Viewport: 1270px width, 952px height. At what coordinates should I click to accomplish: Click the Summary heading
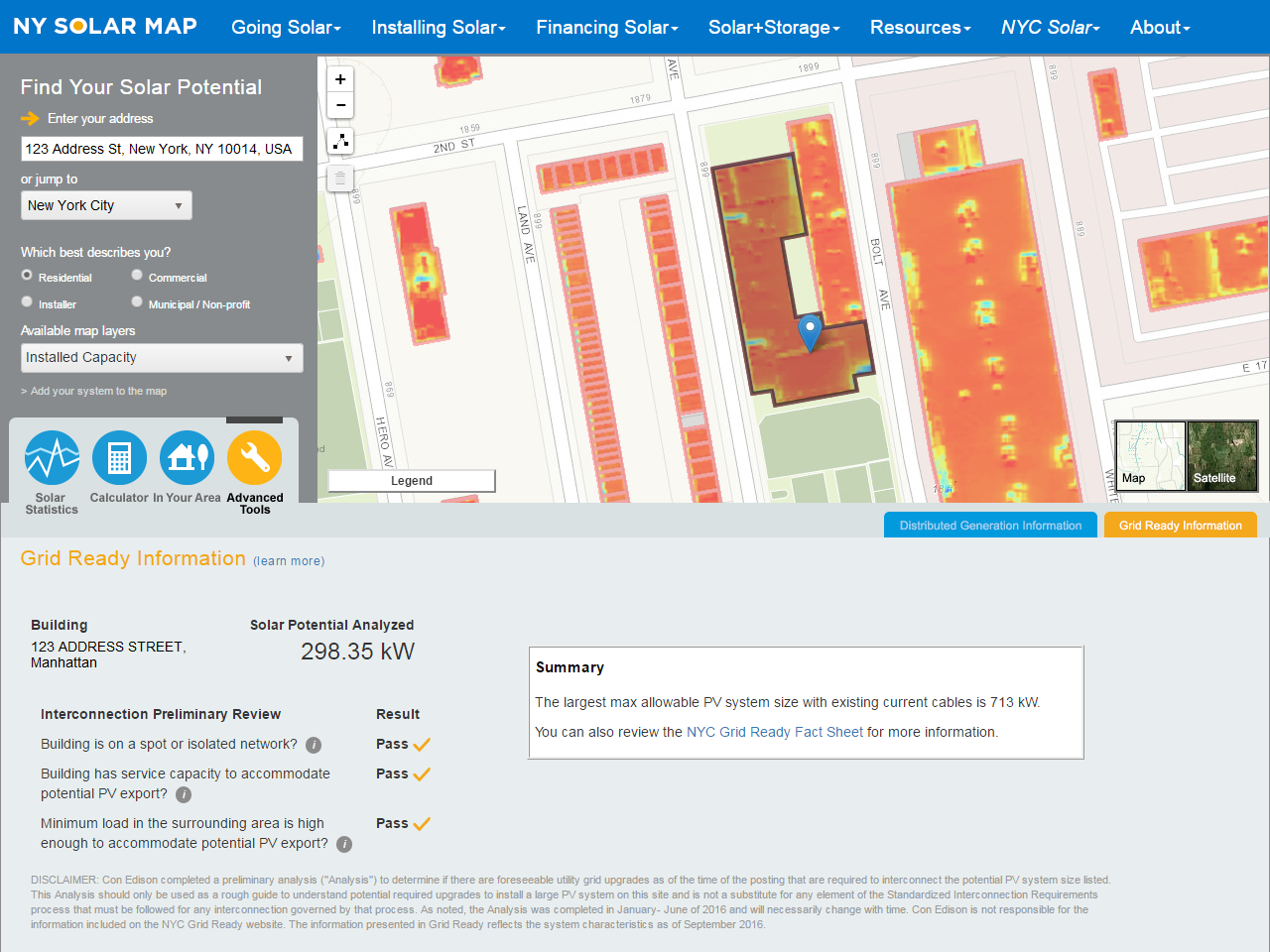570,667
